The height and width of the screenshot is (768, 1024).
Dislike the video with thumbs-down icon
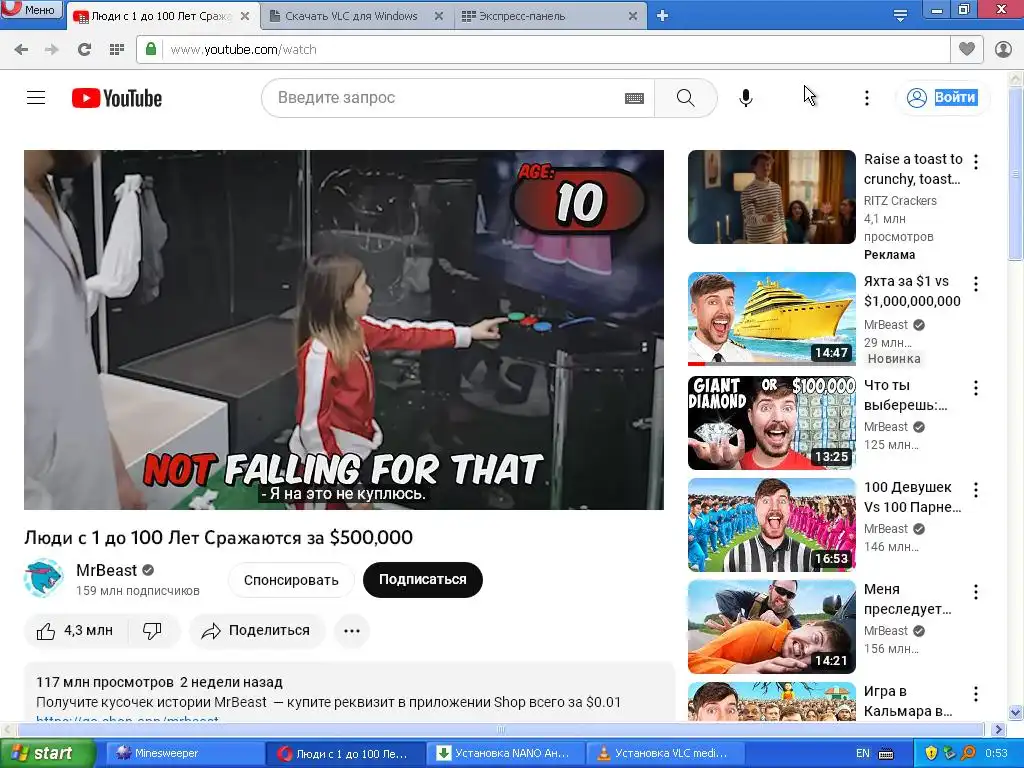153,631
